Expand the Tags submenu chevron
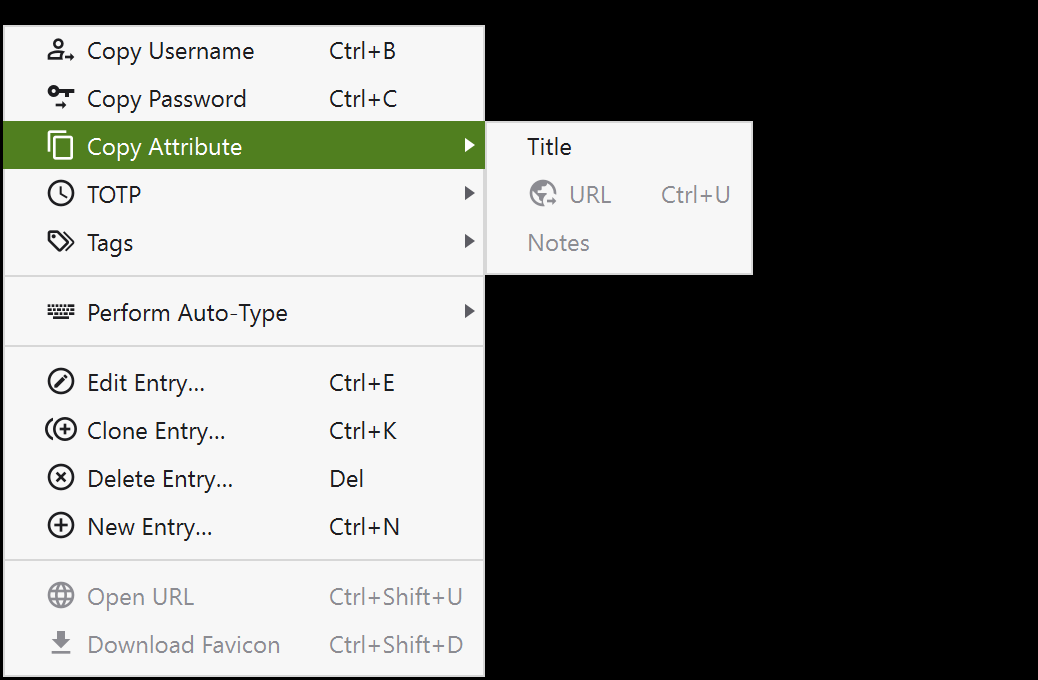The width and height of the screenshot is (1038, 680). point(470,241)
